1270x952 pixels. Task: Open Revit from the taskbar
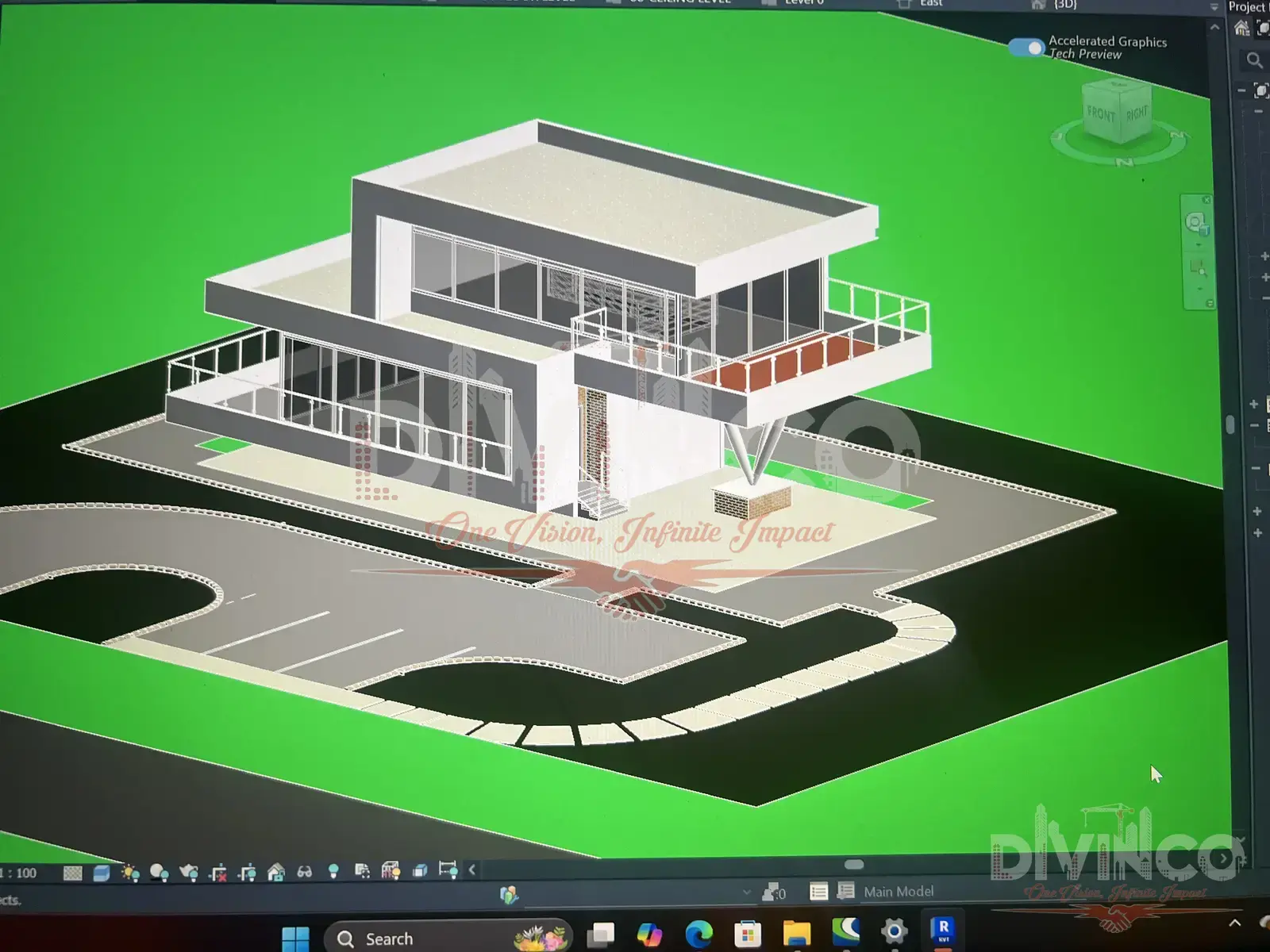tap(943, 931)
